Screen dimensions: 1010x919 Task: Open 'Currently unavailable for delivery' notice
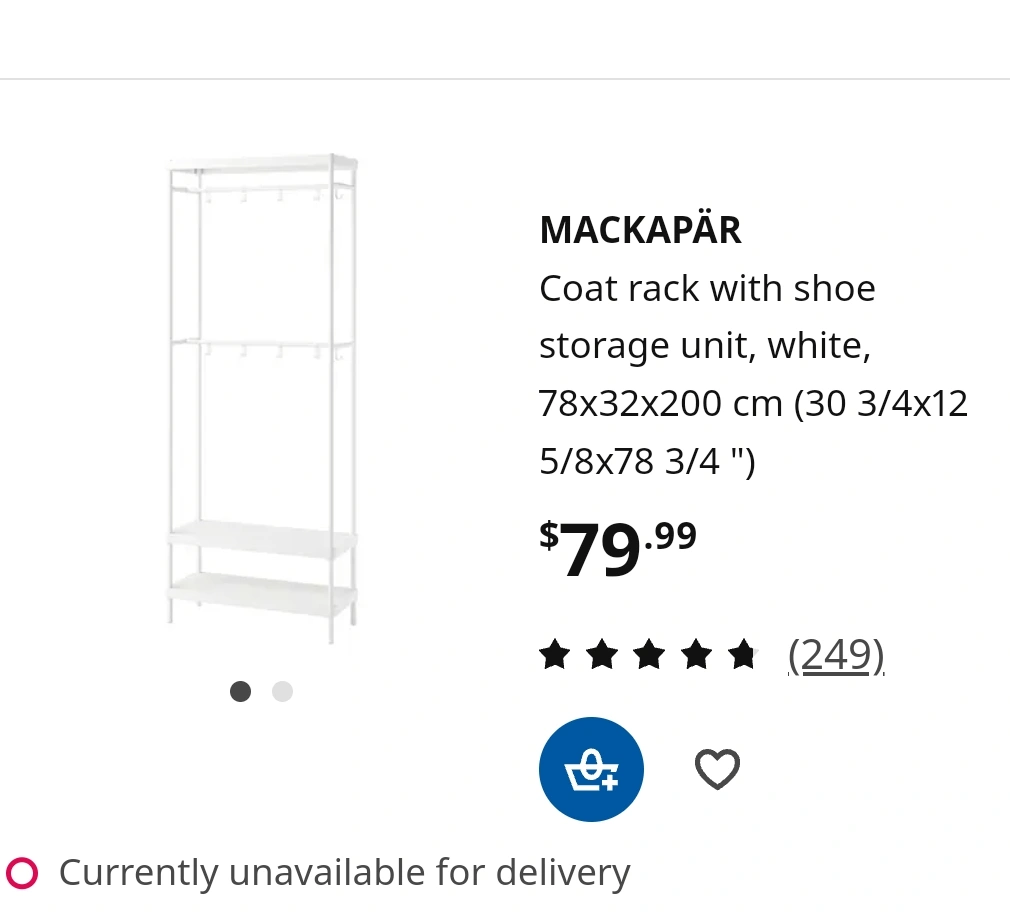click(x=345, y=873)
